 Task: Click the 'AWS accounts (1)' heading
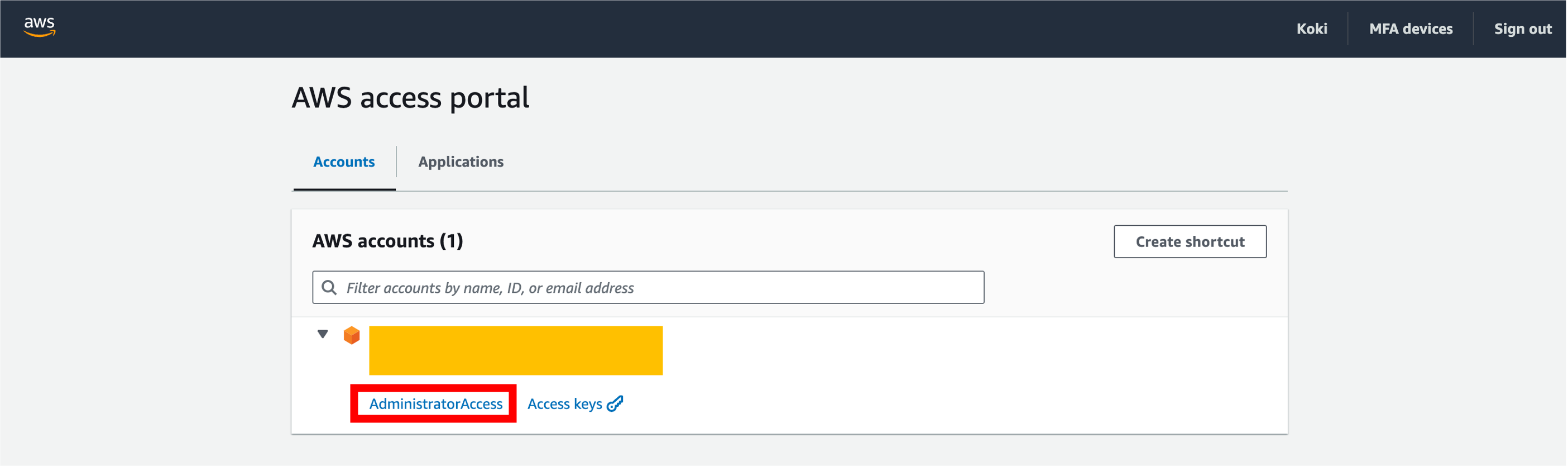387,241
